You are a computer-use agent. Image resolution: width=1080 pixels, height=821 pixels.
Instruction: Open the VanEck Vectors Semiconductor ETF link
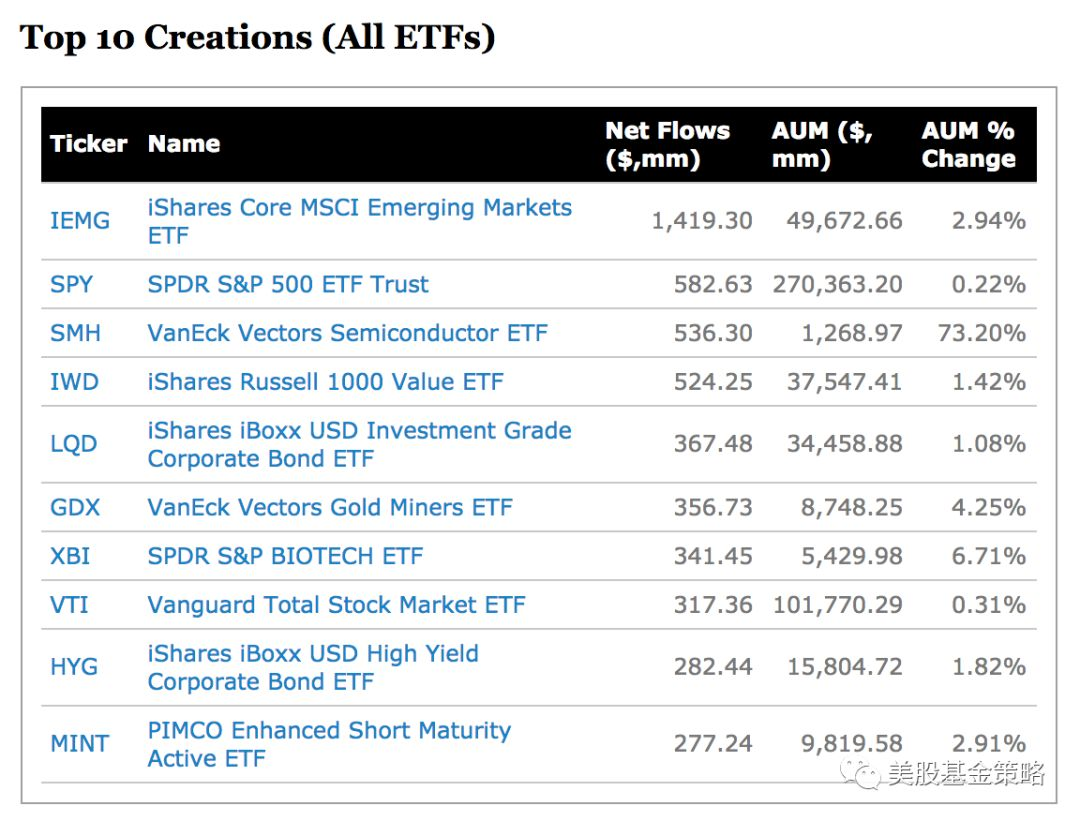pyautogui.click(x=347, y=333)
